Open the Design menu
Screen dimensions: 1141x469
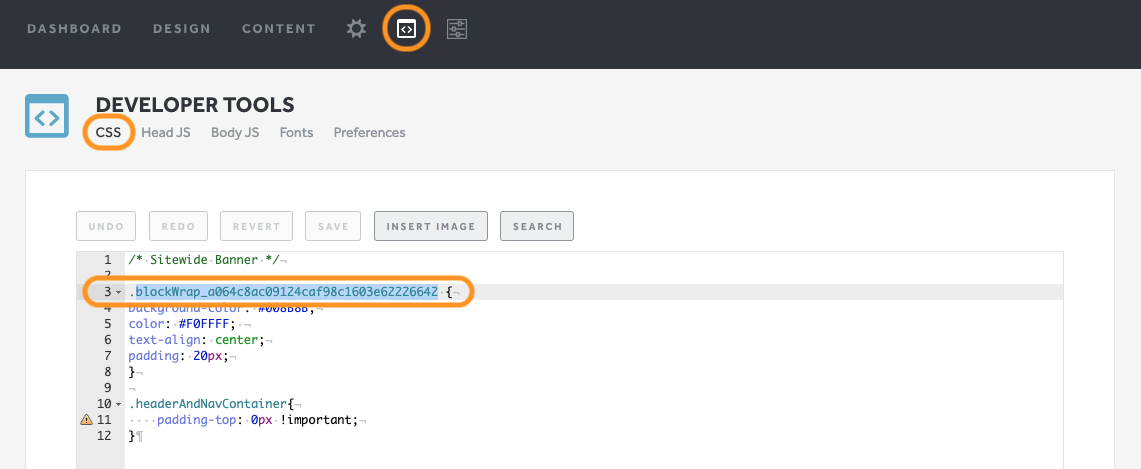[x=182, y=29]
